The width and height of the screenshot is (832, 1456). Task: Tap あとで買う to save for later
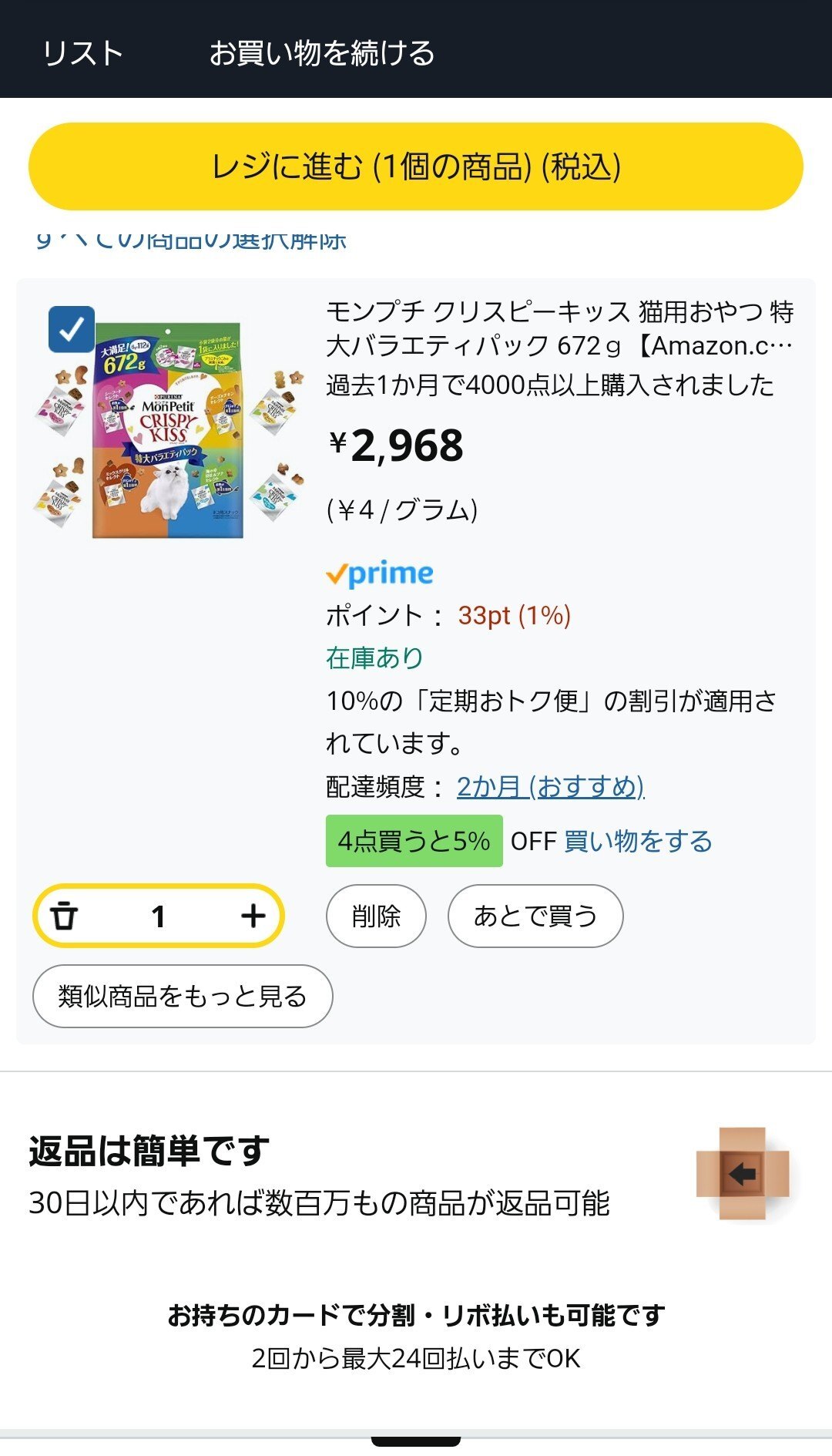(x=535, y=916)
